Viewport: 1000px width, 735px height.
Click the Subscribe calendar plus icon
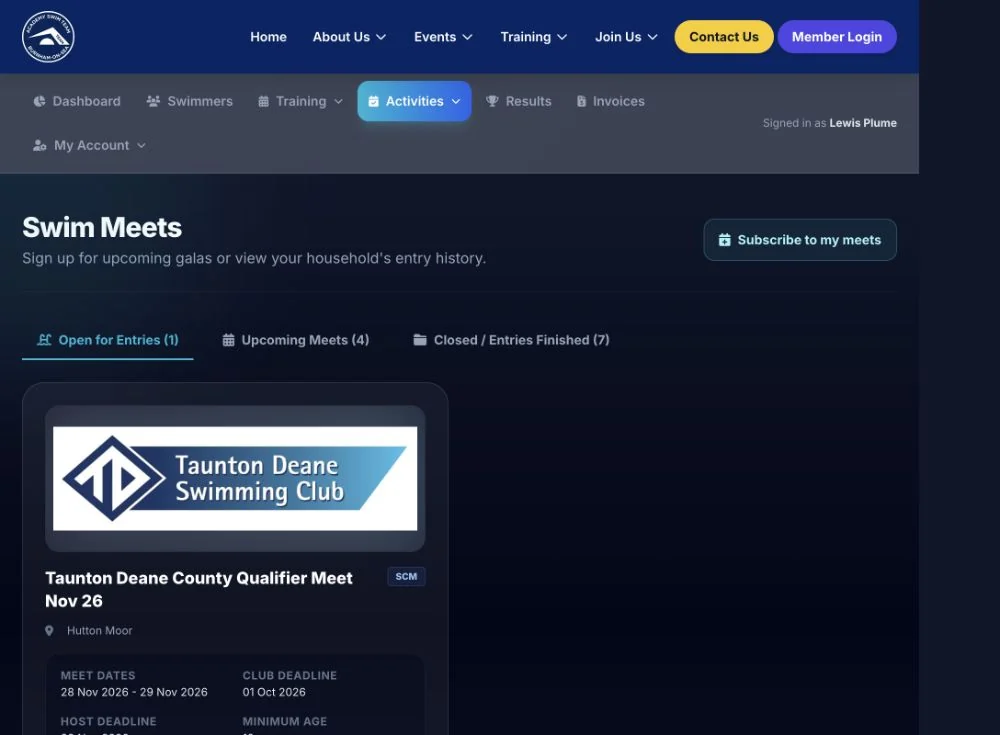[724, 240]
